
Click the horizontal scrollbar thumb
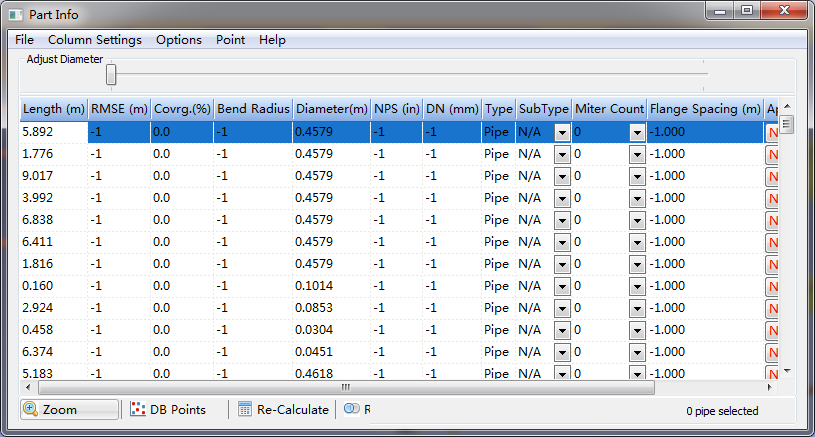click(346, 387)
